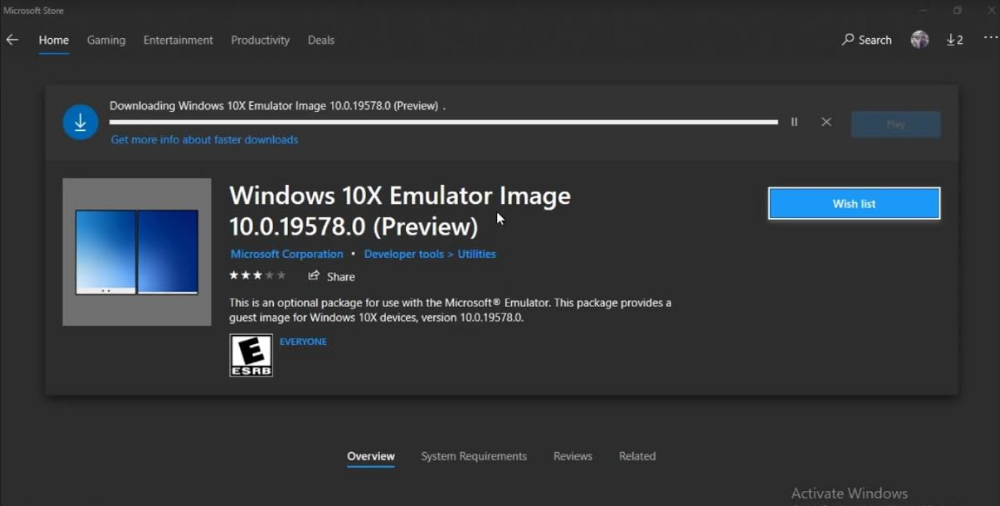Click the disabled Play button
Image resolution: width=1000 pixels, height=506 pixels.
895,124
